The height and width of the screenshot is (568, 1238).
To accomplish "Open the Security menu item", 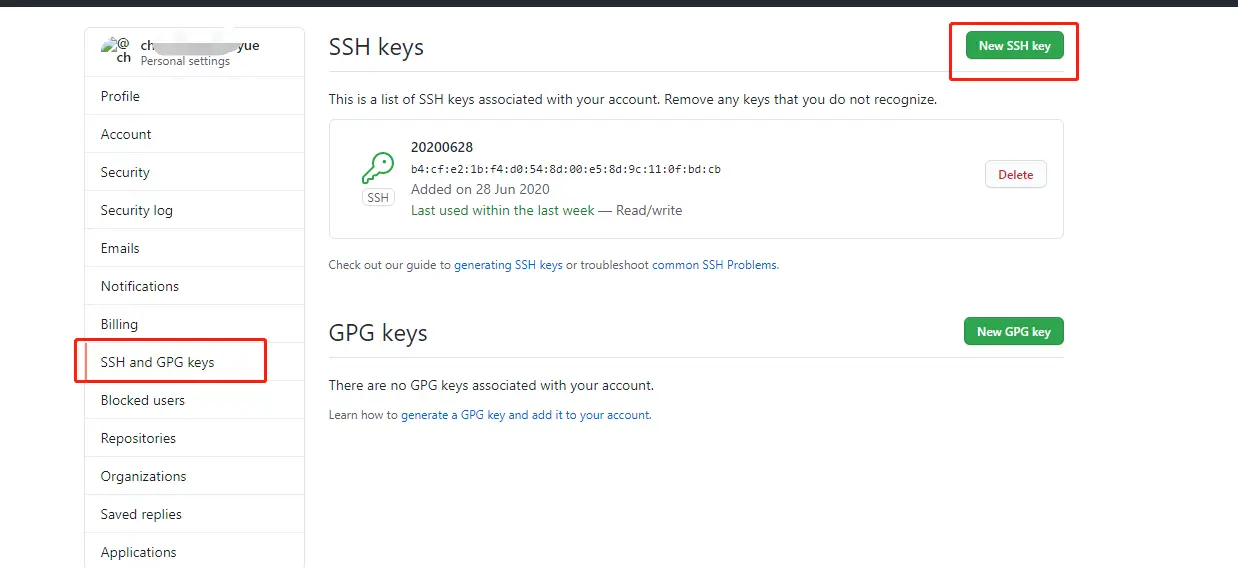I will click(125, 172).
